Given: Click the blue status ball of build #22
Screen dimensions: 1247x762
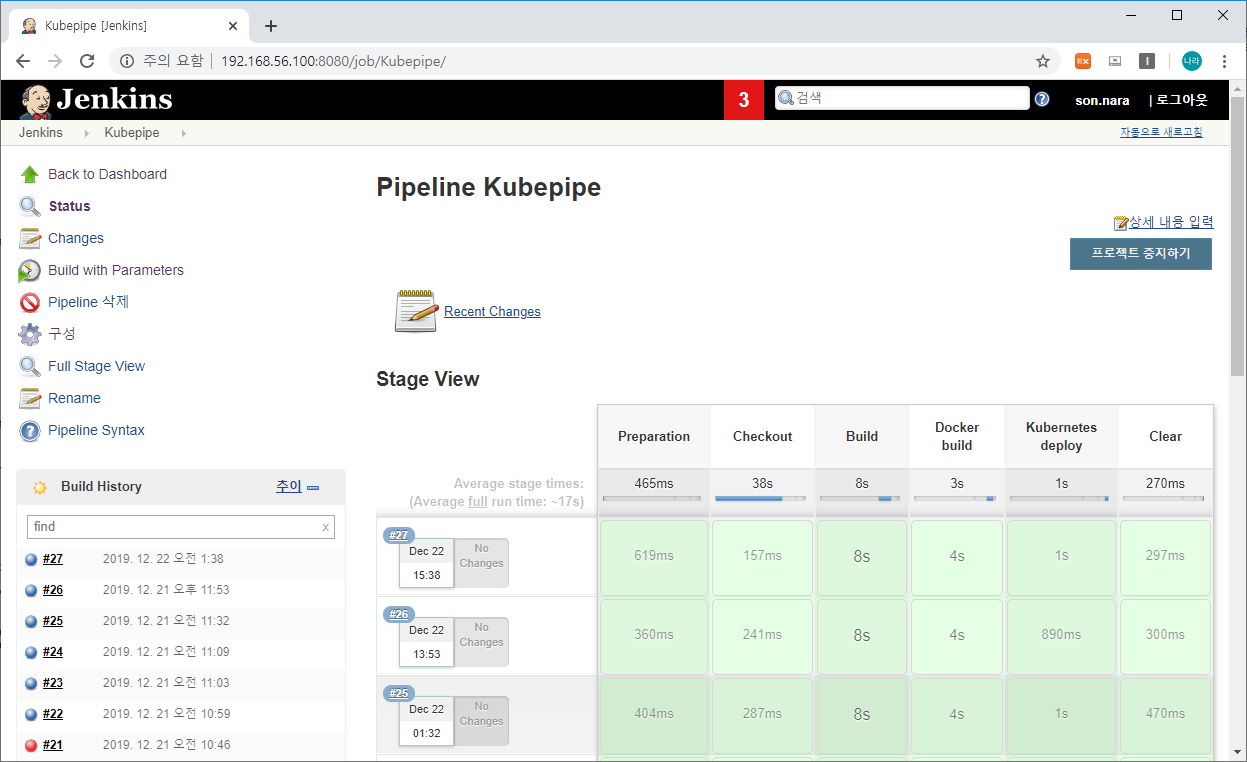Looking at the screenshot, I should 31,714.
